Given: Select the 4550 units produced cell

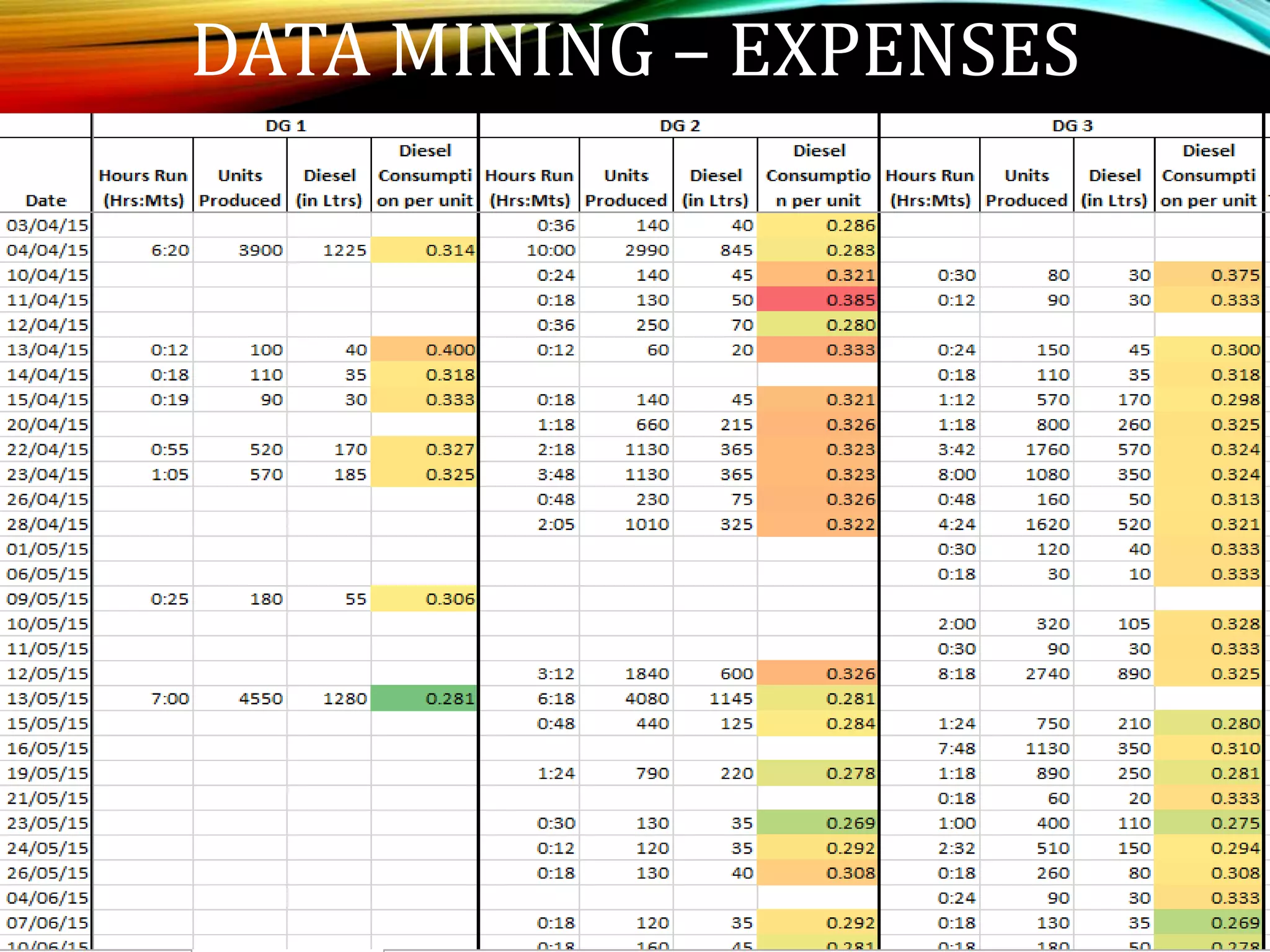Looking at the screenshot, I should [x=260, y=699].
